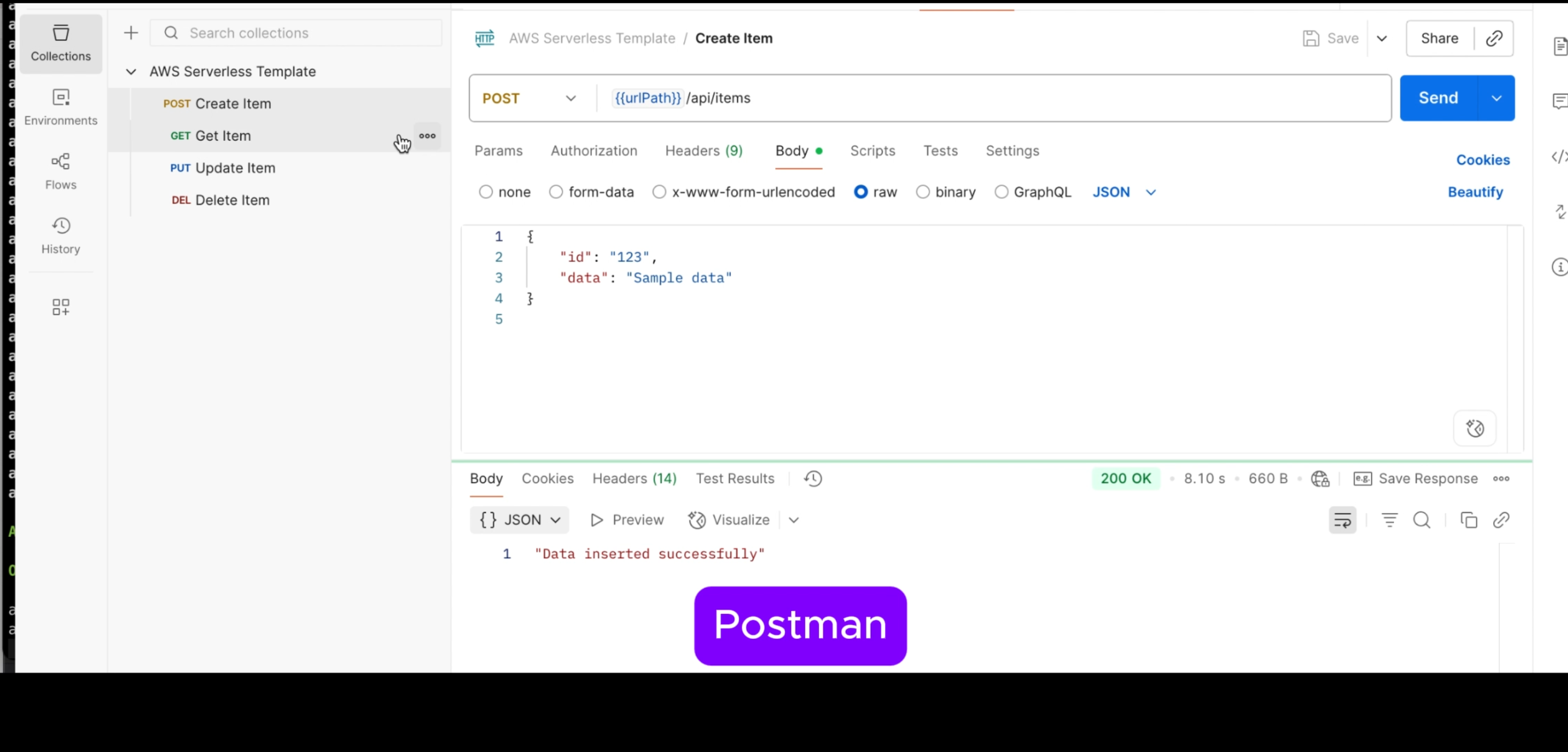Image resolution: width=1568 pixels, height=752 pixels.
Task: Click the plus icon to create collection
Action: coord(131,33)
